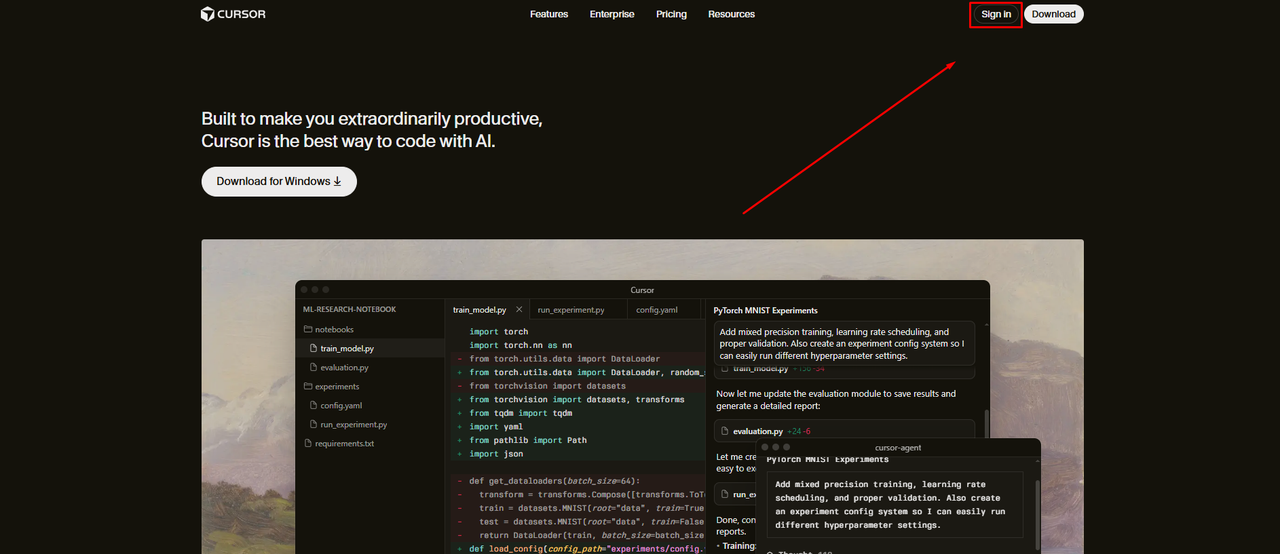Open the Resources menu

tap(731, 14)
